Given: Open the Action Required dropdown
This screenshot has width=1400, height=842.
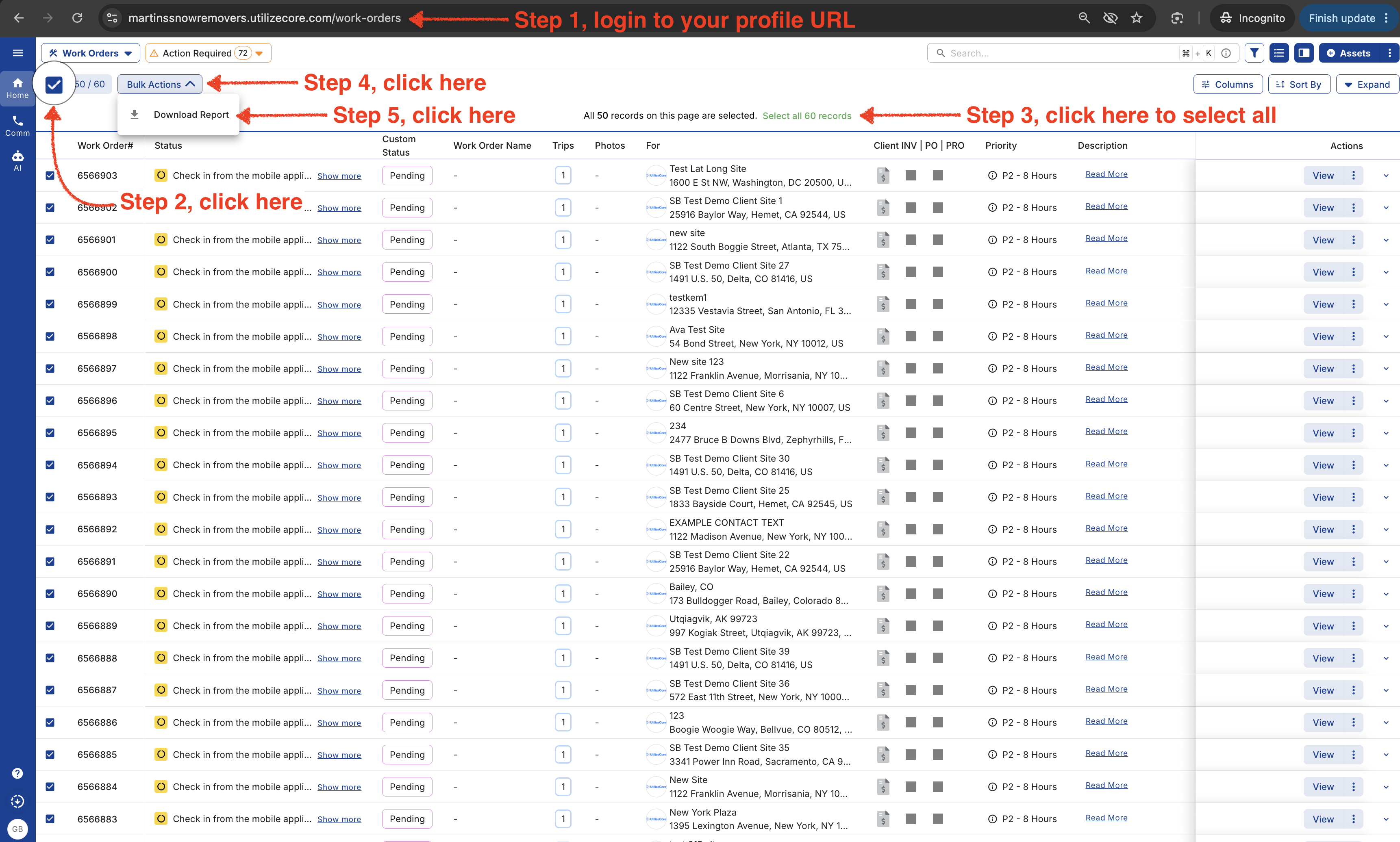Looking at the screenshot, I should pos(208,53).
